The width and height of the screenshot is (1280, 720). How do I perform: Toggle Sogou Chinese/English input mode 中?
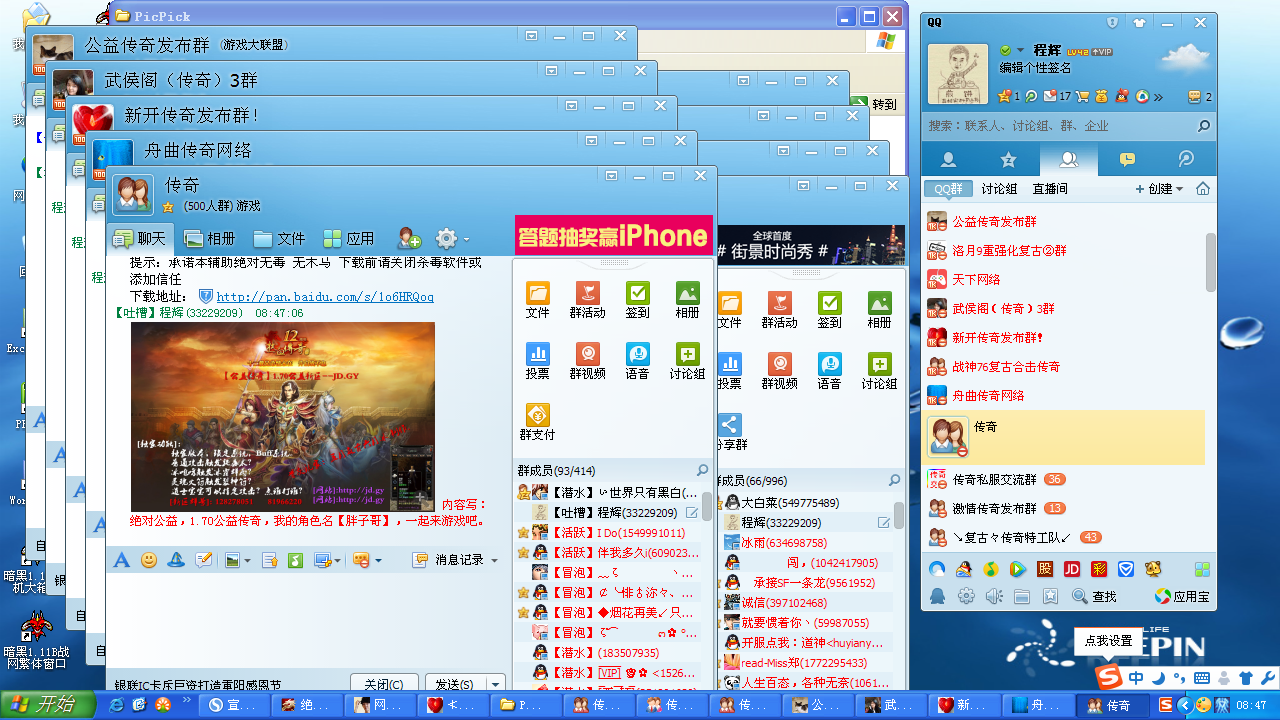pyautogui.click(x=1136, y=678)
